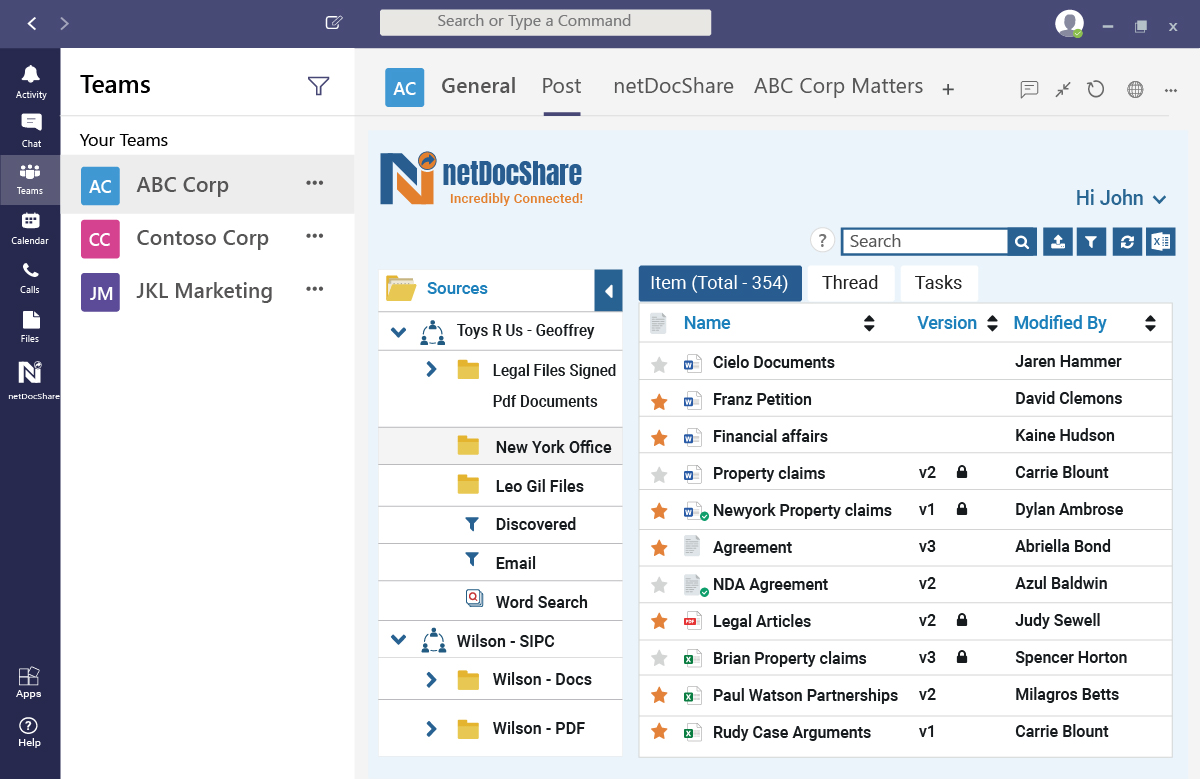Reload the tab with refresh icon

pos(1096,89)
